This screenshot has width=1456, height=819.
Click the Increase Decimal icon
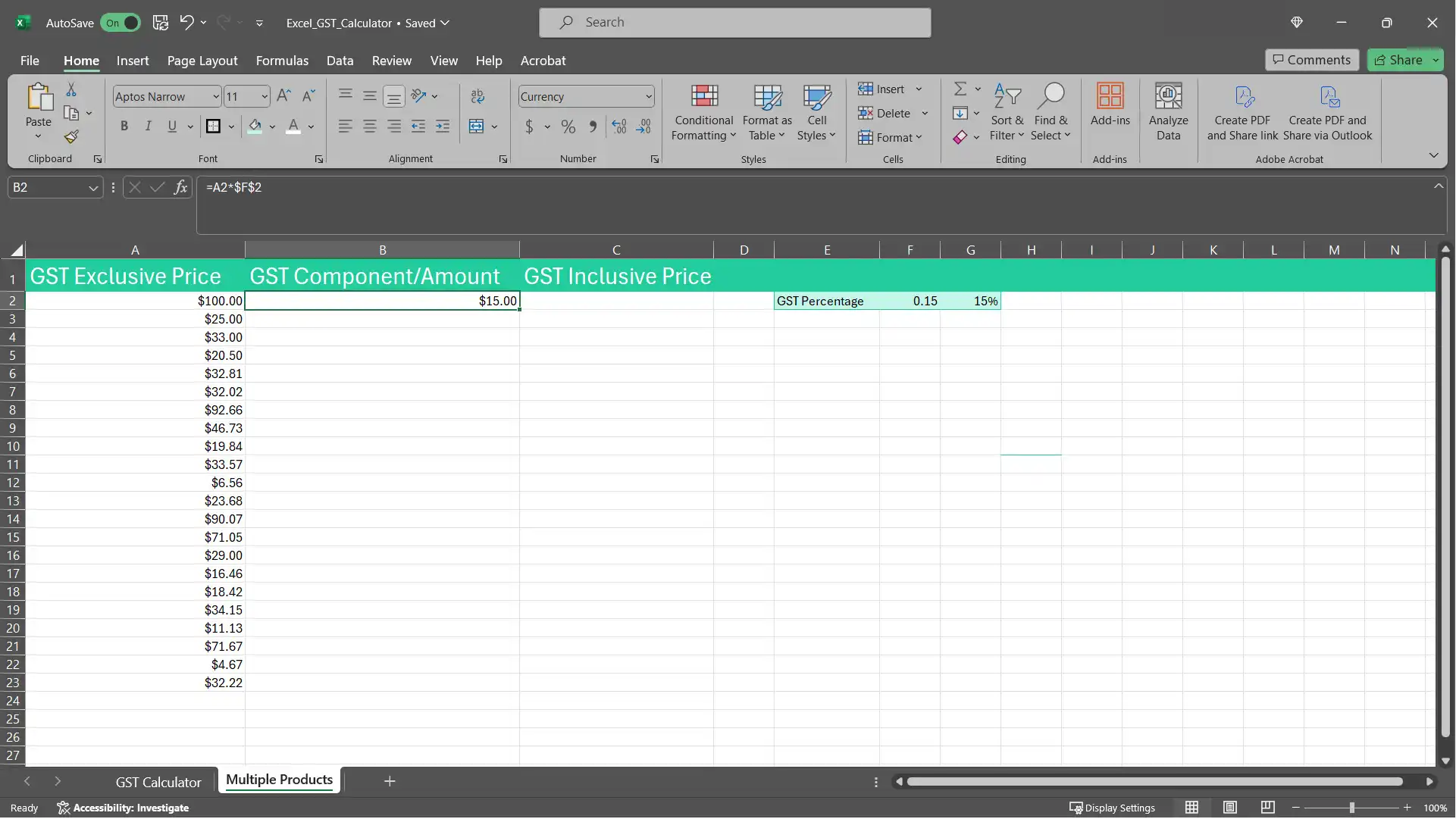(x=619, y=127)
